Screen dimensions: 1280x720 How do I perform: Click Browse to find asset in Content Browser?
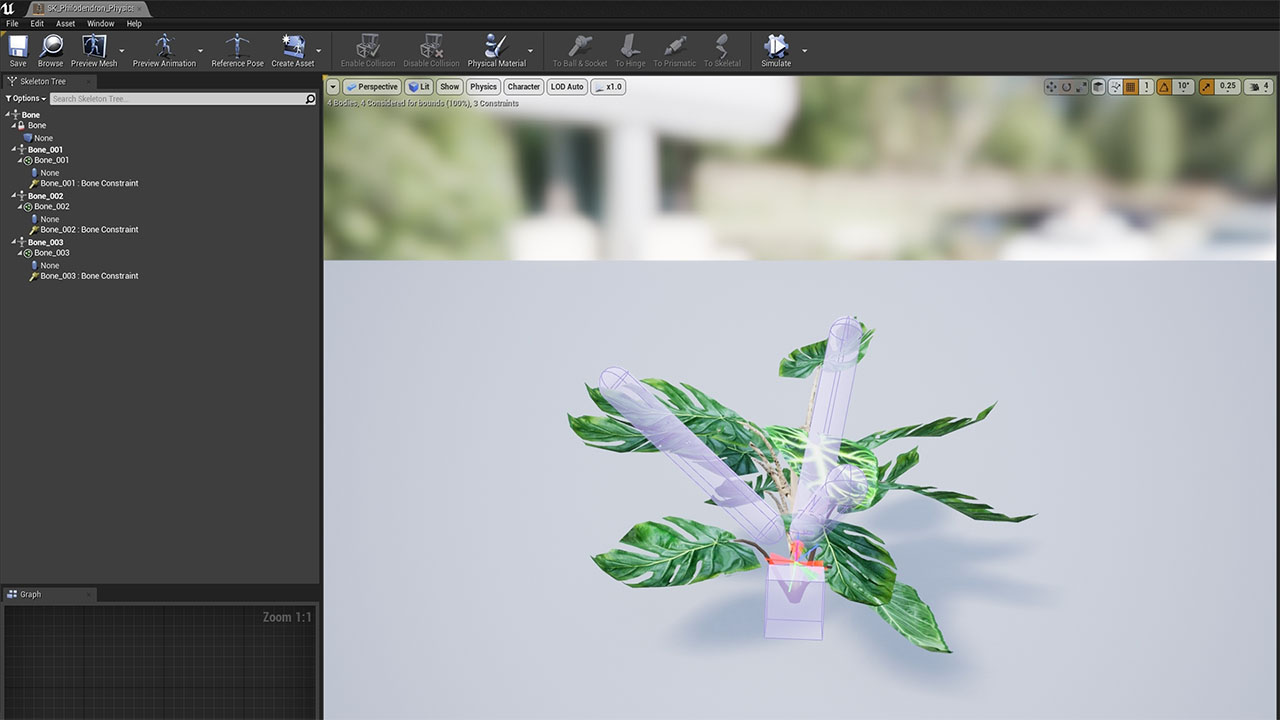pos(50,50)
